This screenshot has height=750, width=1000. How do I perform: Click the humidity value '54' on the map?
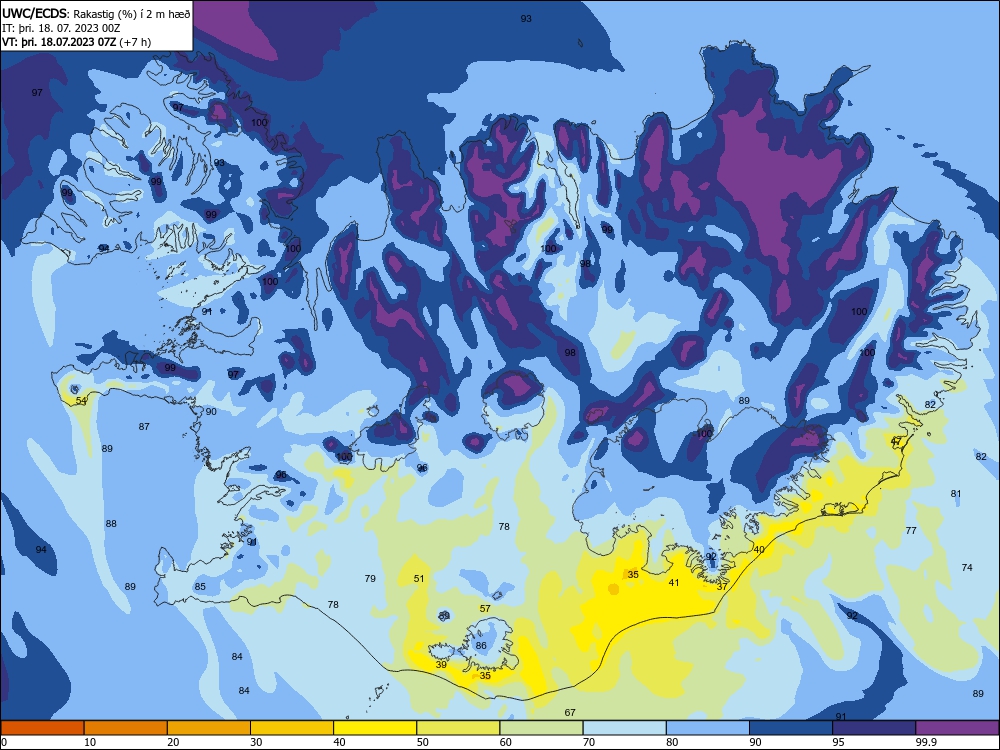(81, 401)
